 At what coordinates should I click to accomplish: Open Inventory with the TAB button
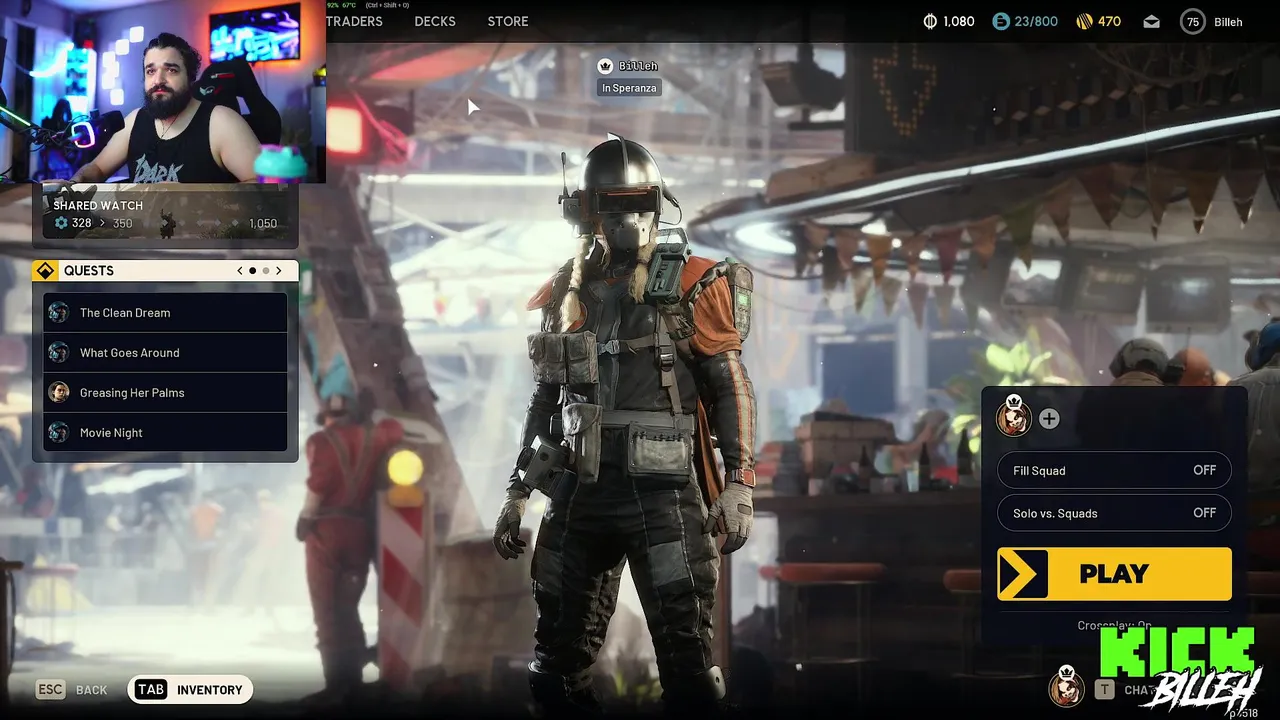190,690
